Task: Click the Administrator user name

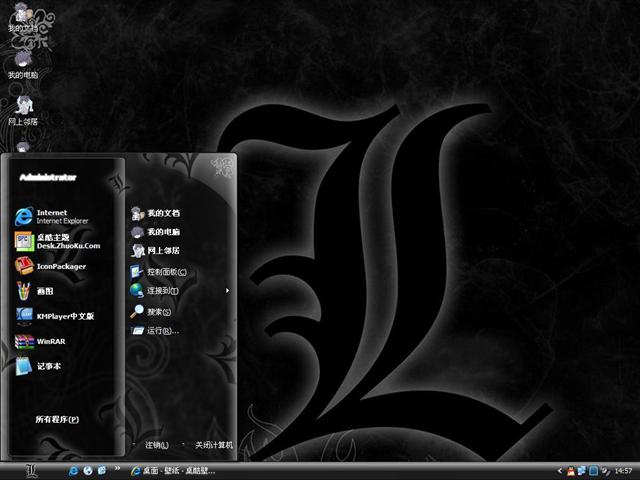Action: pyautogui.click(x=48, y=177)
